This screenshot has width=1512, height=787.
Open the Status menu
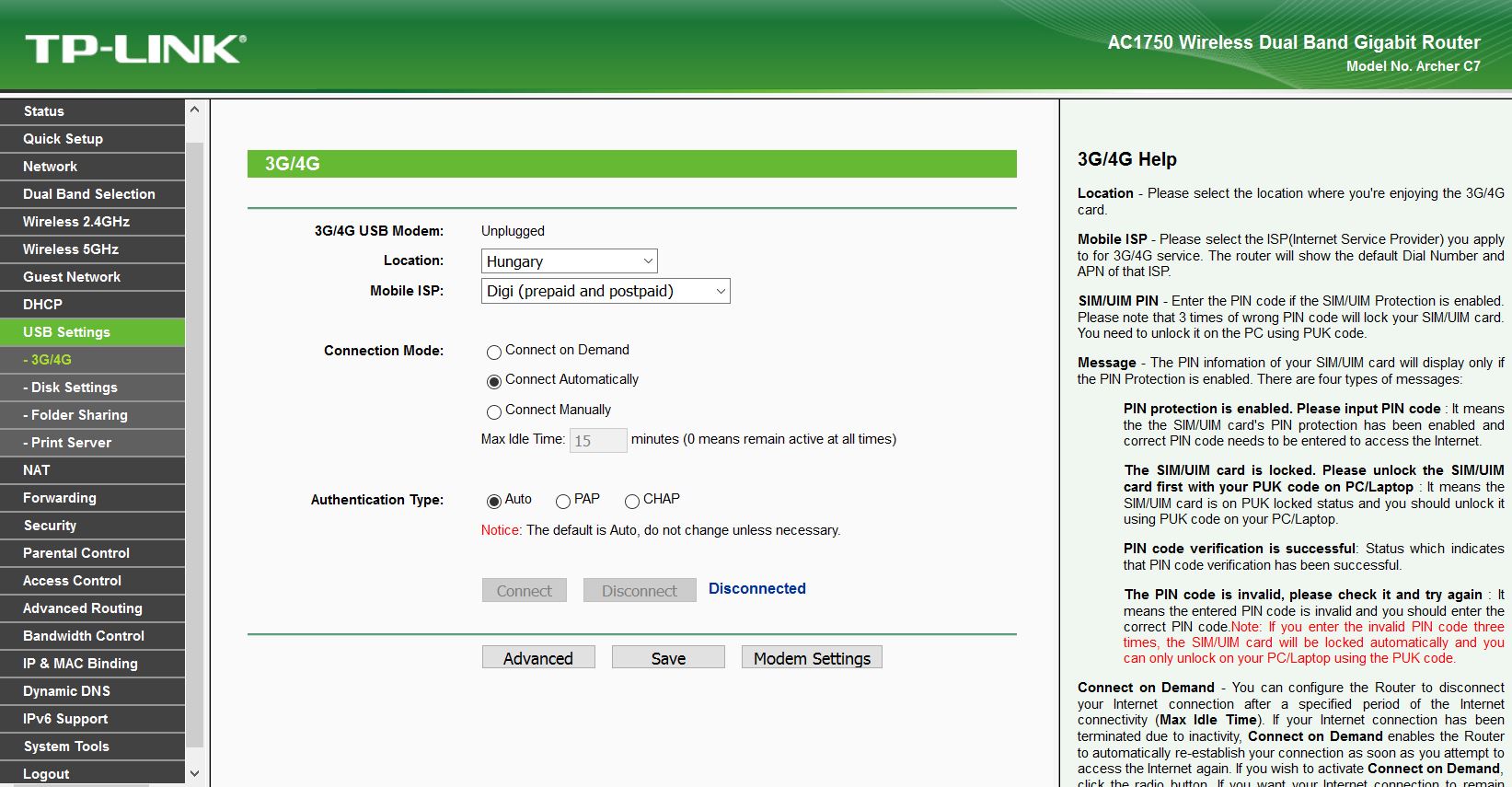tap(92, 111)
